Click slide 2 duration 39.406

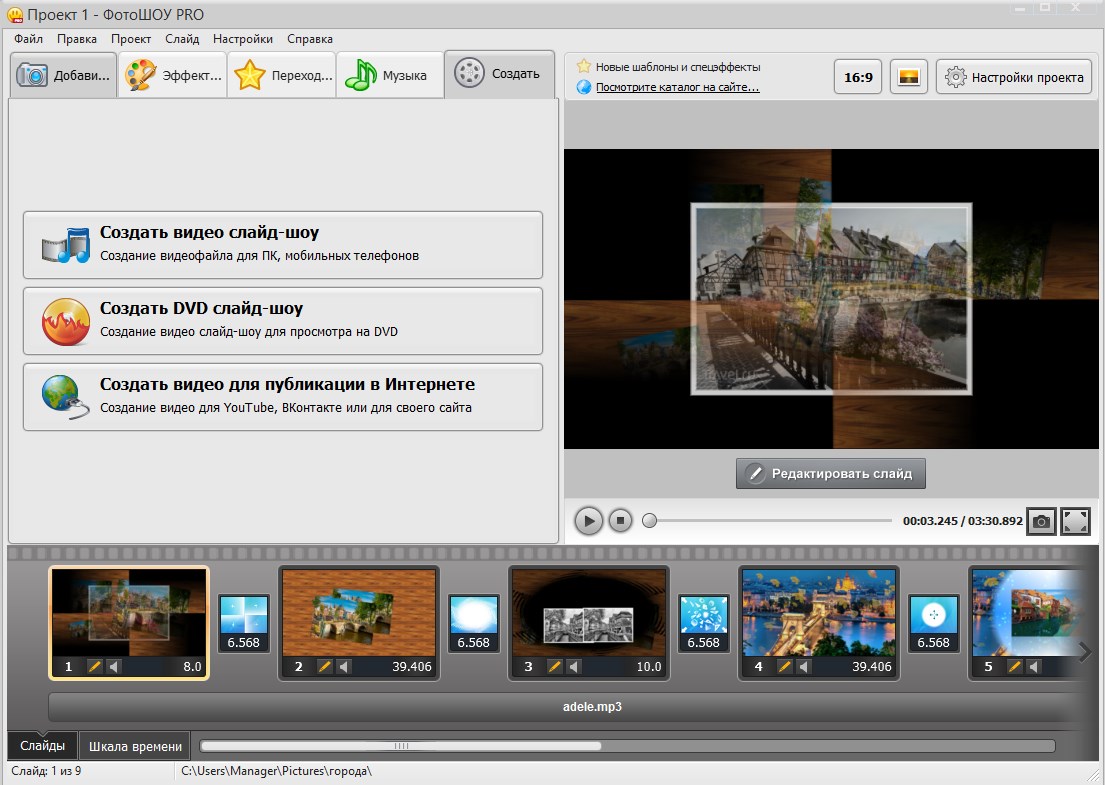[x=412, y=667]
